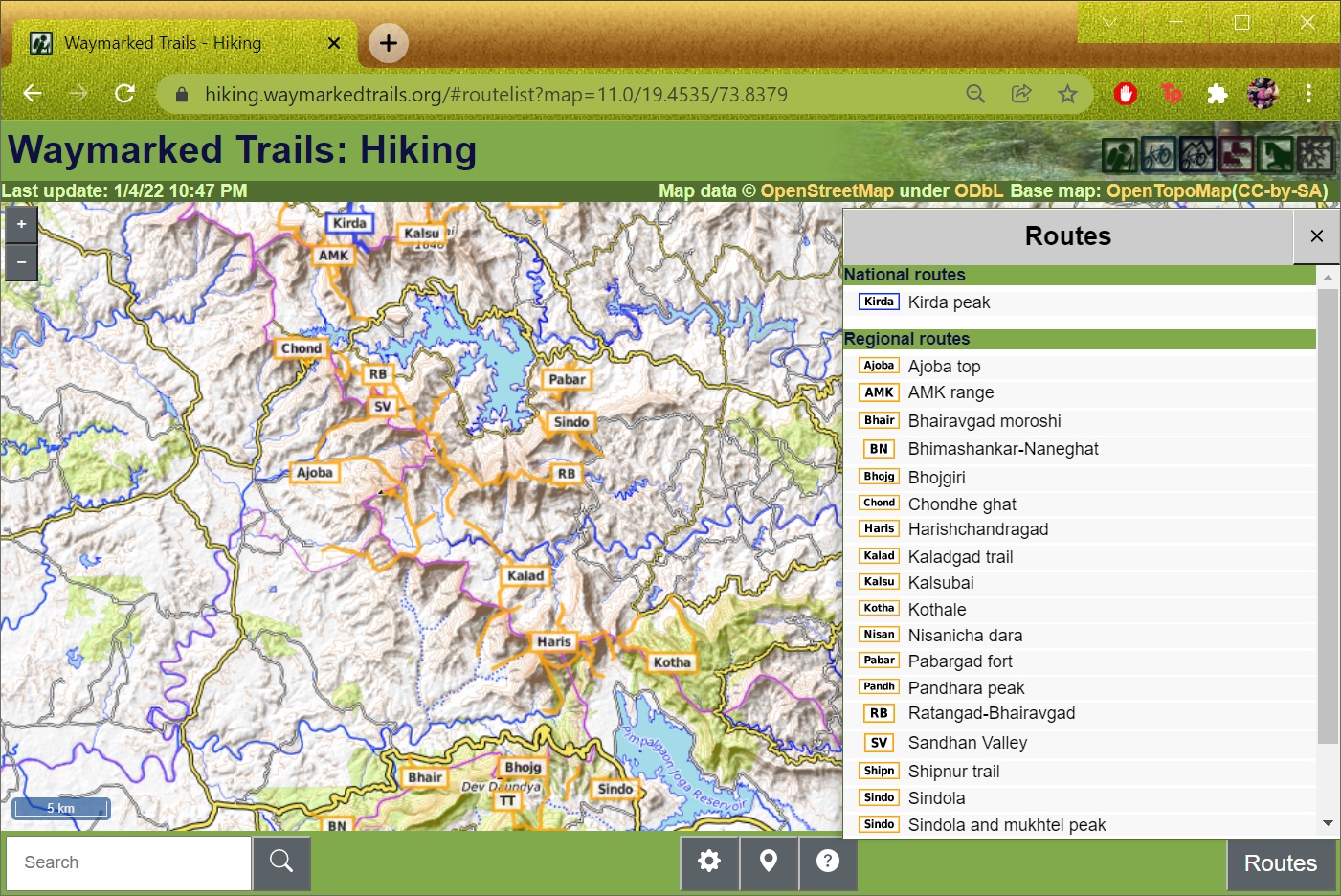Close the Routes panel
This screenshot has width=1341, height=896.
pos(1317,236)
